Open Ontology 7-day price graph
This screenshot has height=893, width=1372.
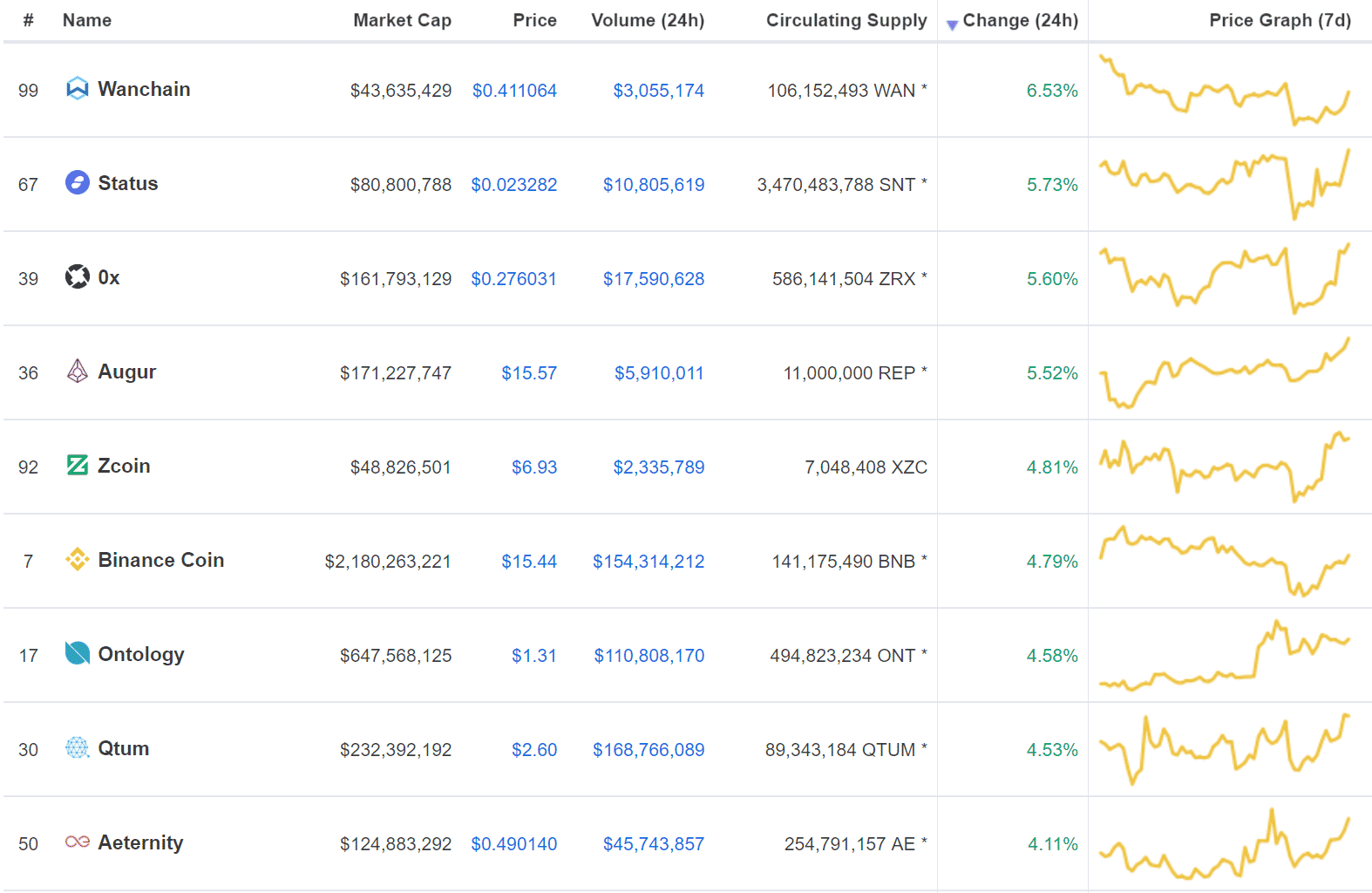click(1225, 655)
